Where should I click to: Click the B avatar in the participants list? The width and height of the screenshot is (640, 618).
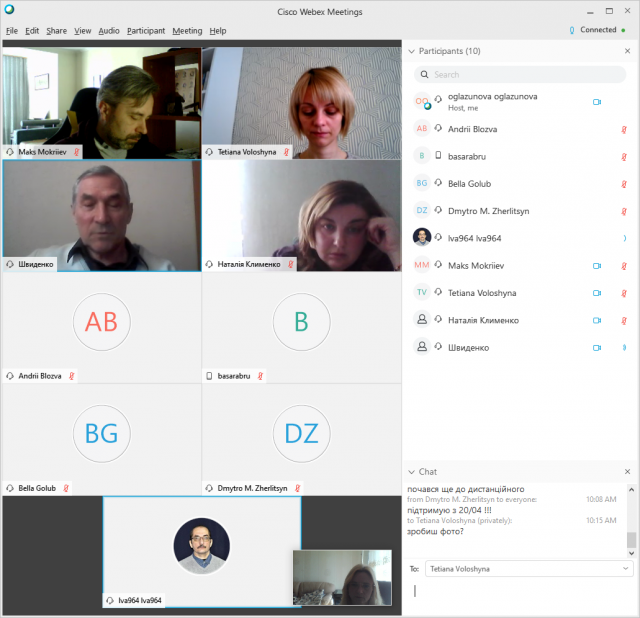422,156
